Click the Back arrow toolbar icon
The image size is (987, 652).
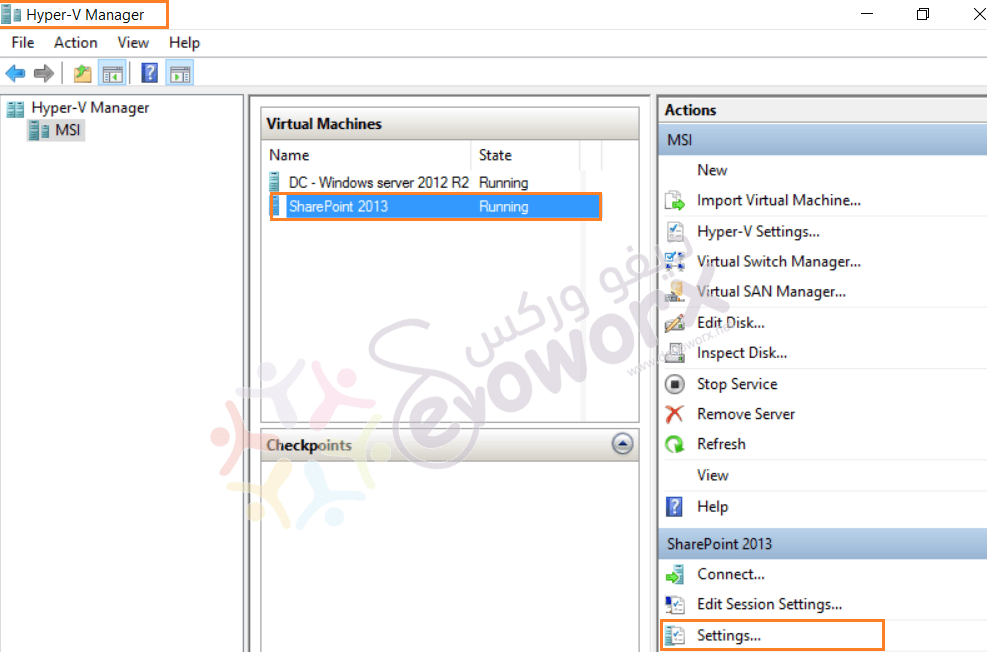15,74
